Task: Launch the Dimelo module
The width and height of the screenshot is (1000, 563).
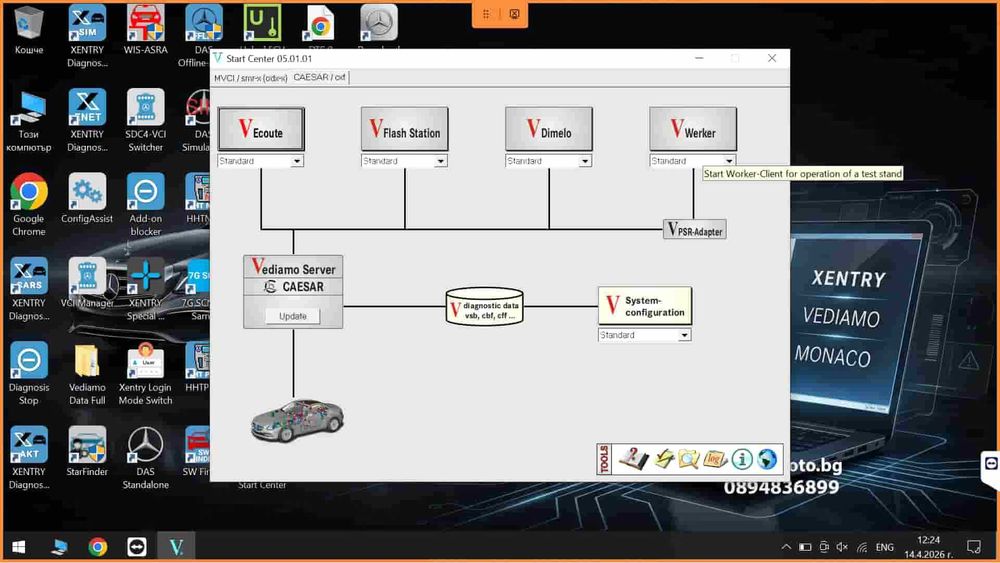Action: (548, 129)
